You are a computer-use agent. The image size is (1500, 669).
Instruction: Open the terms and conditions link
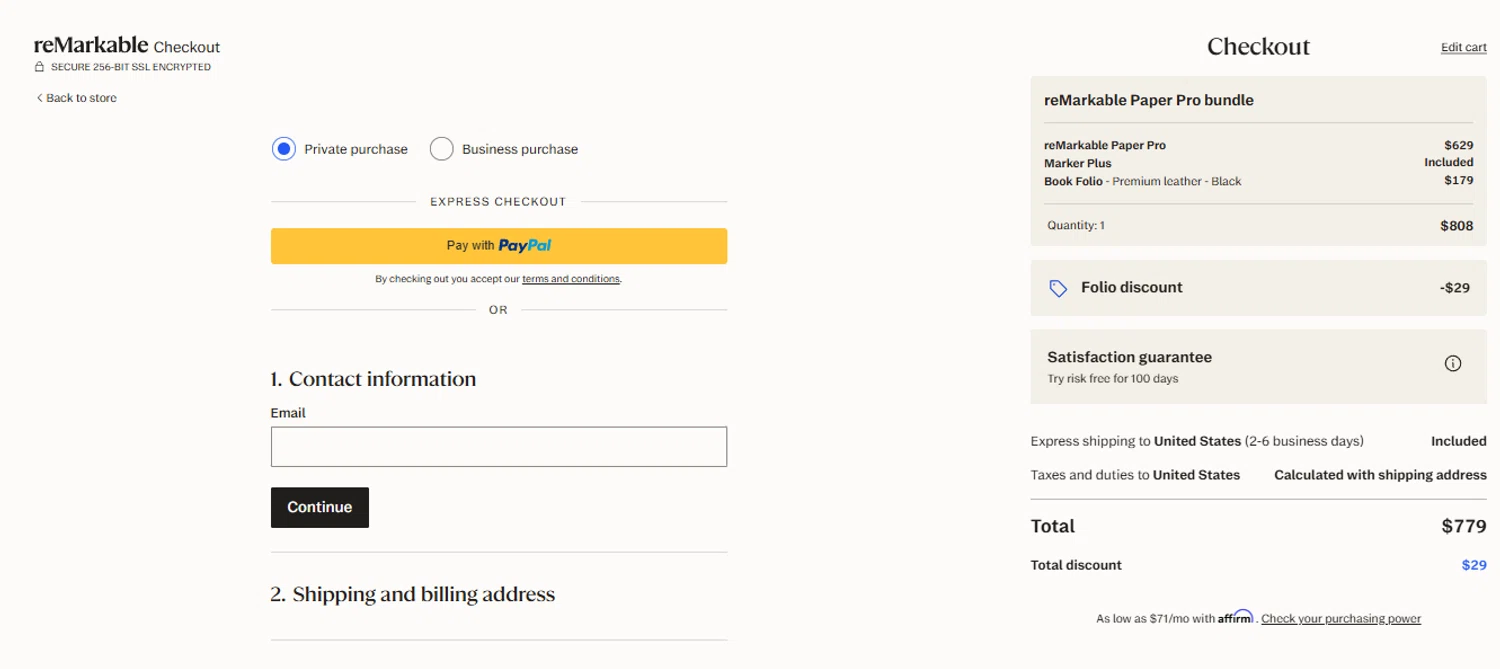tap(571, 279)
